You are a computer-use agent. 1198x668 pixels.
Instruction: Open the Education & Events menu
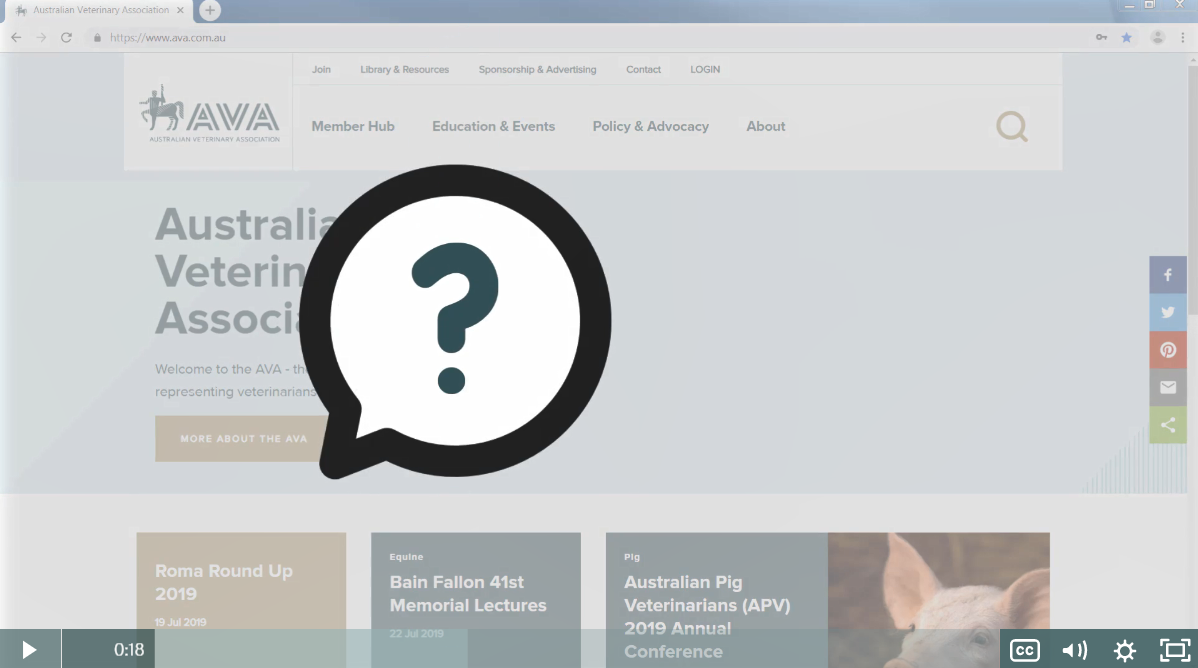coord(494,126)
